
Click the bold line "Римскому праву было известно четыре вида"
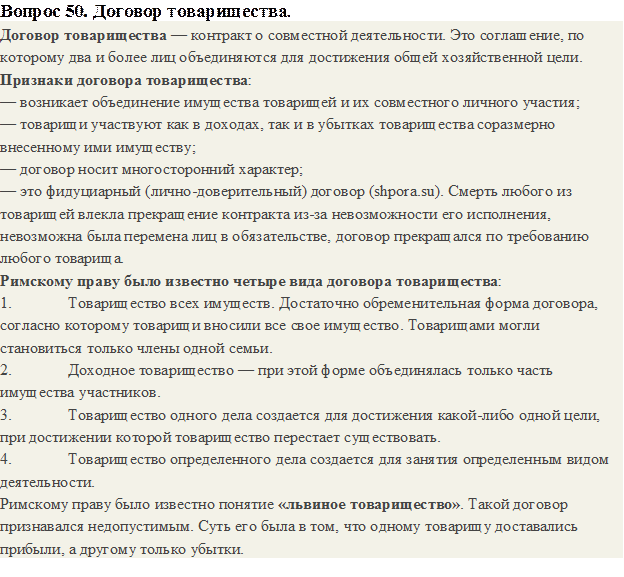tap(251, 282)
